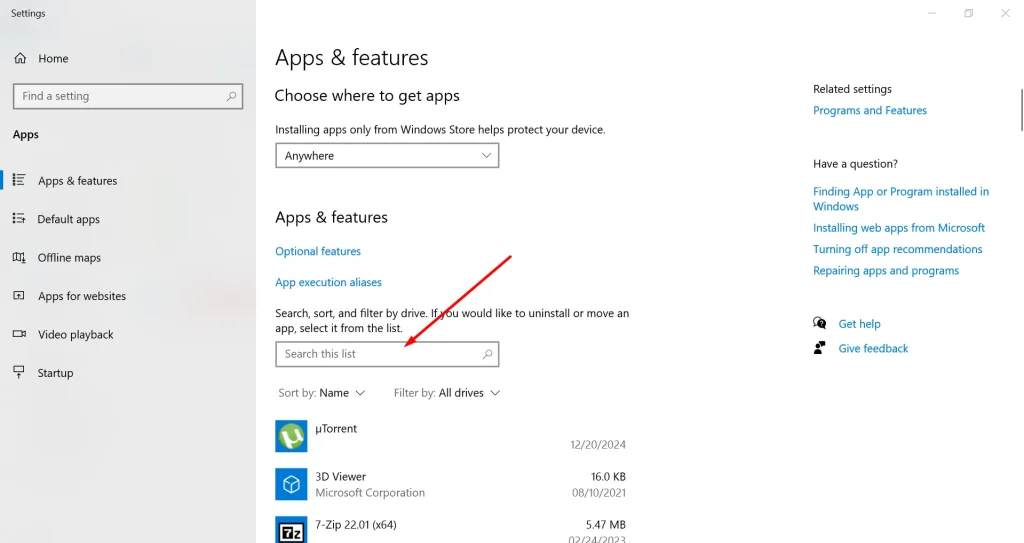Open the Apps for websites icon
The image size is (1024, 543).
(19, 296)
